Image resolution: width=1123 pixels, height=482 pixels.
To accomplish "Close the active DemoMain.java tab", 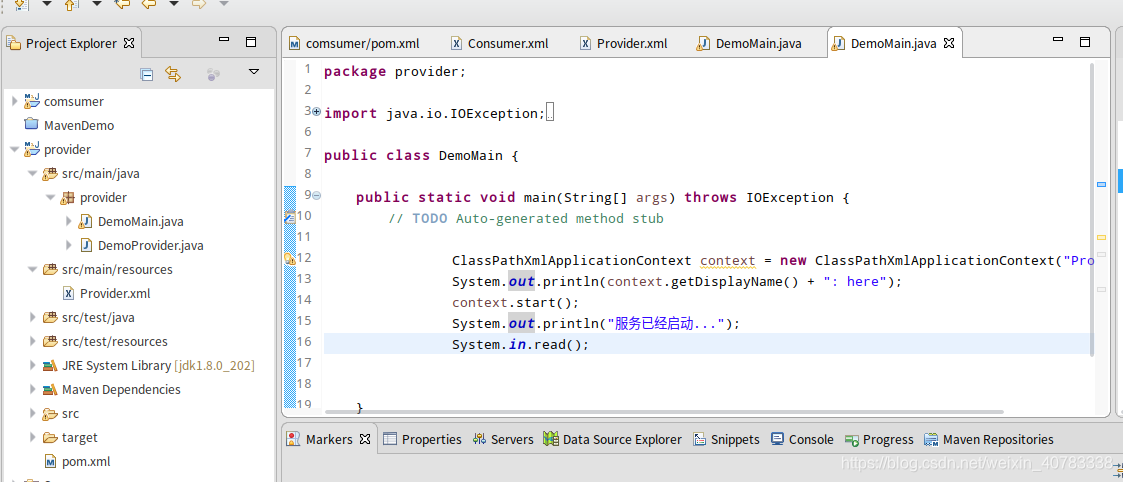I will click(x=949, y=44).
